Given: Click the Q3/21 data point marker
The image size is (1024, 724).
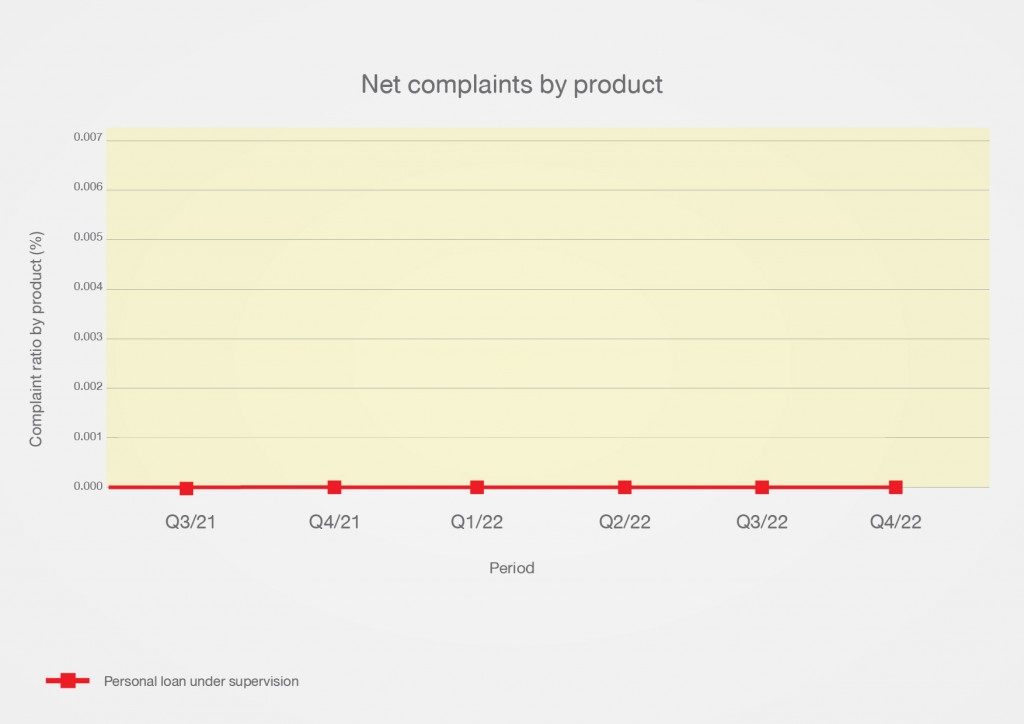Looking at the screenshot, I should click(186, 488).
